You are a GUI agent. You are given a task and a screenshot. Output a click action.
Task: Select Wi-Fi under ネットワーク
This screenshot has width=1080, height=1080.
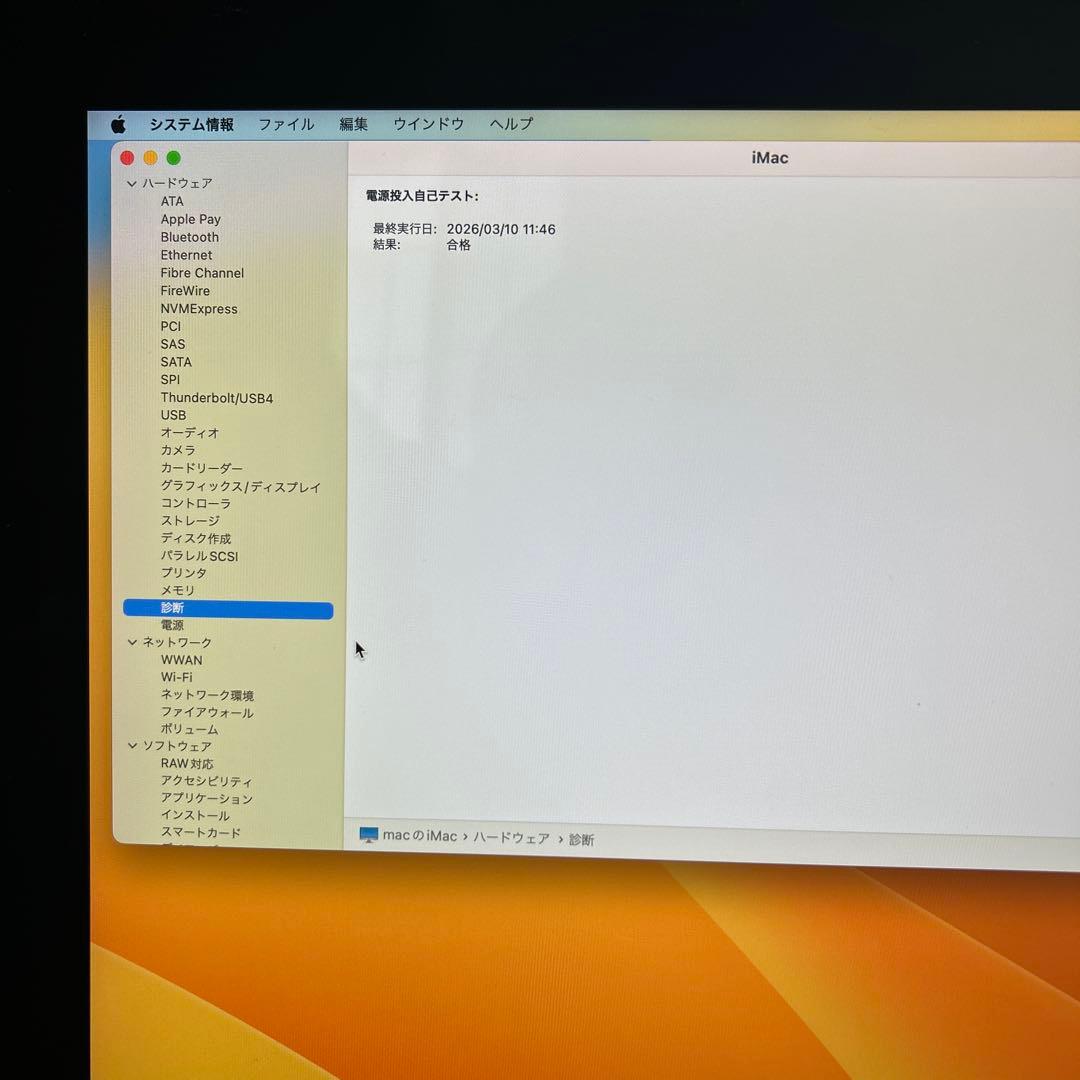pyautogui.click(x=177, y=677)
